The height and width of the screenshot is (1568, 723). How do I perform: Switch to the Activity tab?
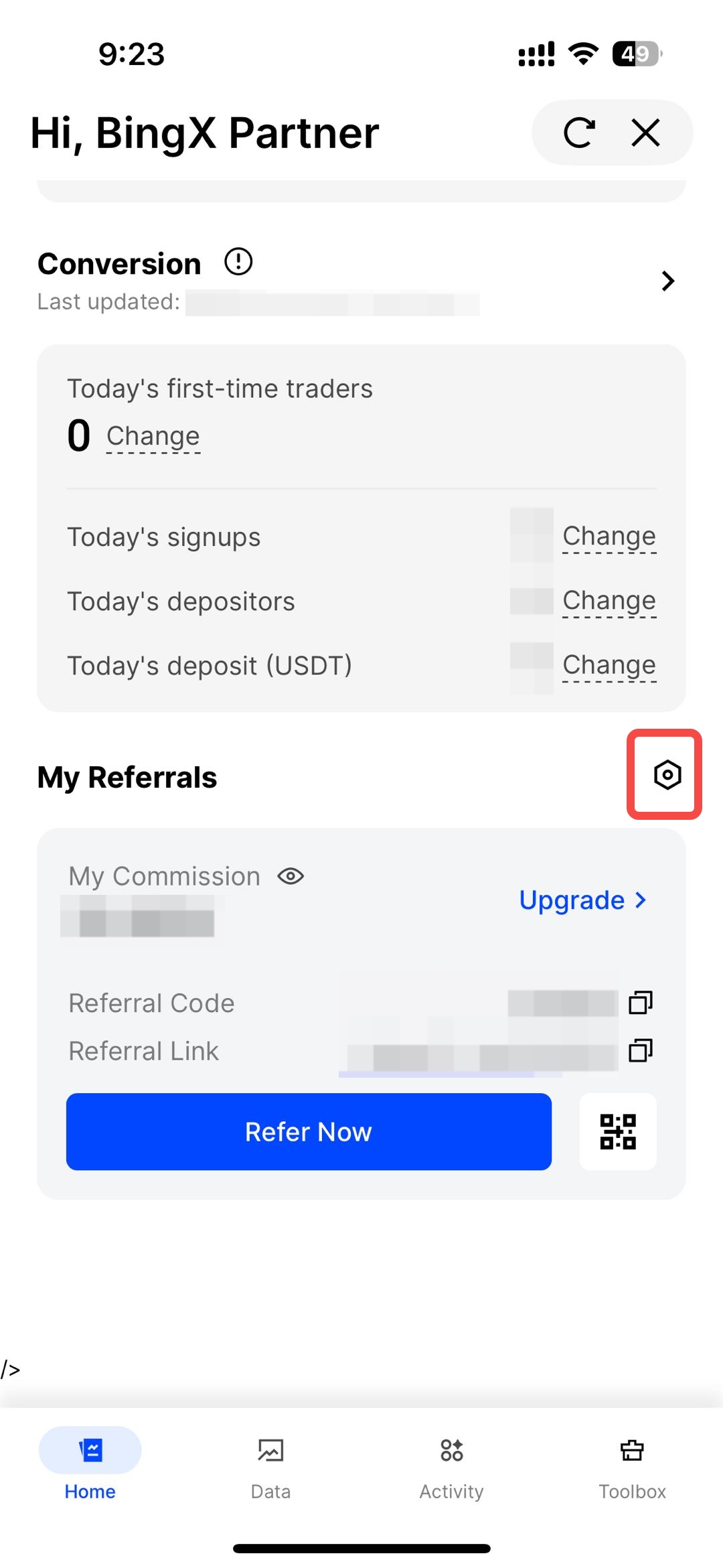tap(451, 1464)
